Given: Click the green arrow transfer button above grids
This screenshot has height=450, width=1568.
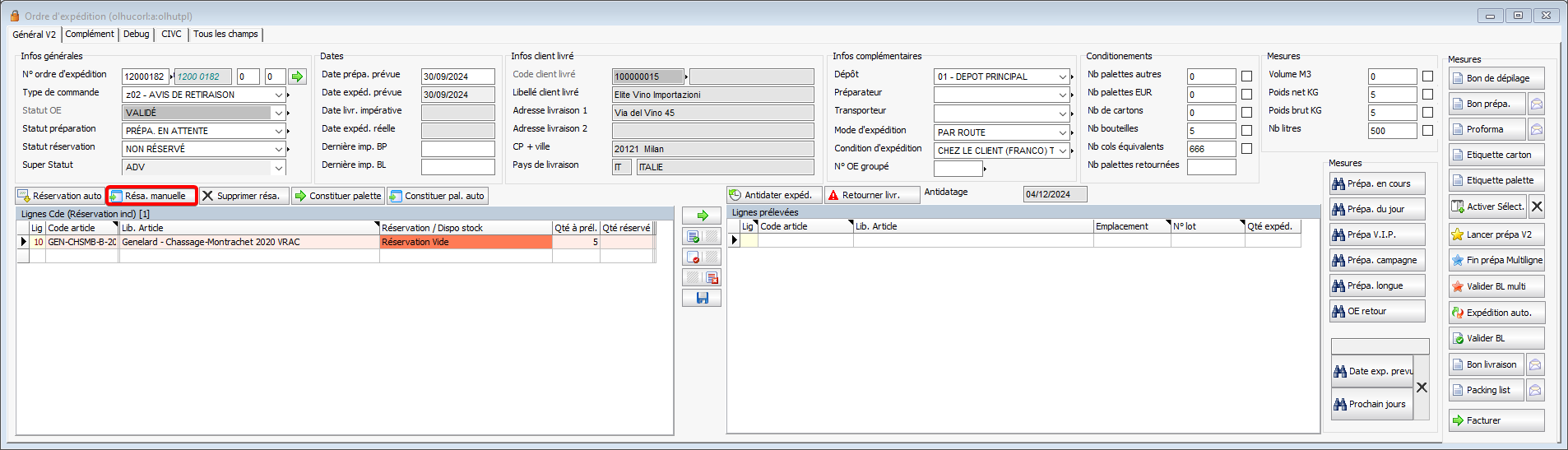Looking at the screenshot, I should click(x=702, y=216).
